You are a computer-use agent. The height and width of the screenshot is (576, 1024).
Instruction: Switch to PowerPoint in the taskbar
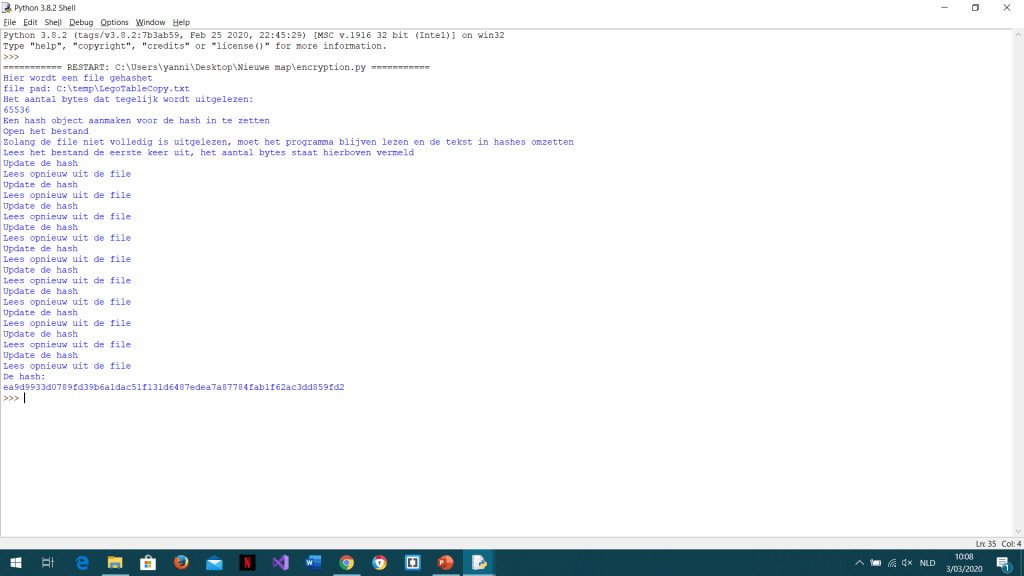445,563
